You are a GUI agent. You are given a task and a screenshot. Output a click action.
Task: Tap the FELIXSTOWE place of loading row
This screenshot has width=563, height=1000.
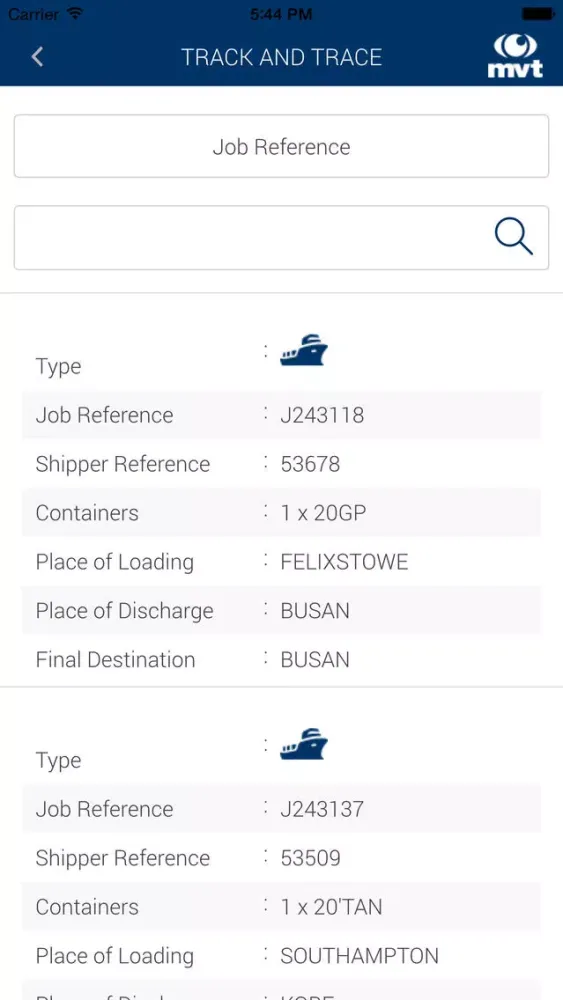(281, 562)
